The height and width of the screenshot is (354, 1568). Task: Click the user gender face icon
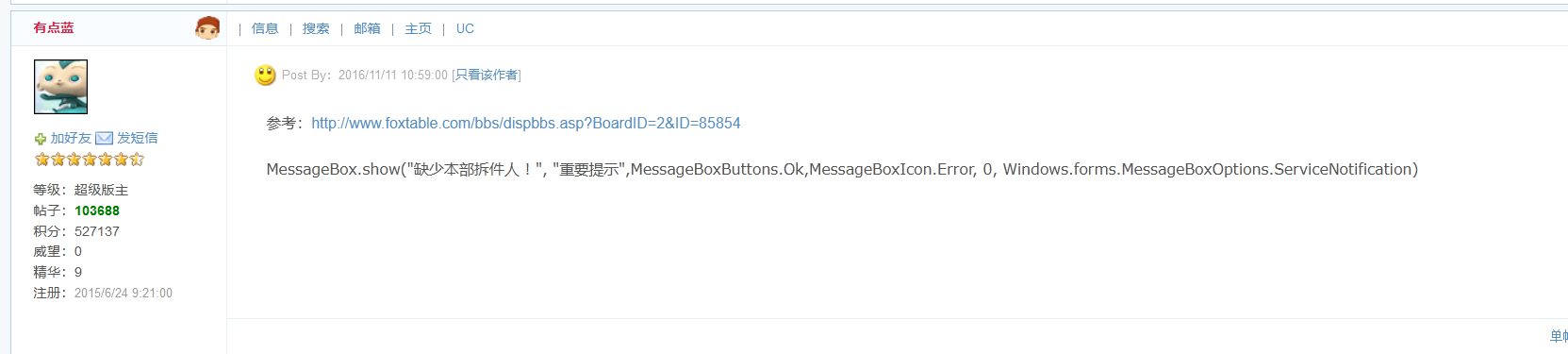207,28
